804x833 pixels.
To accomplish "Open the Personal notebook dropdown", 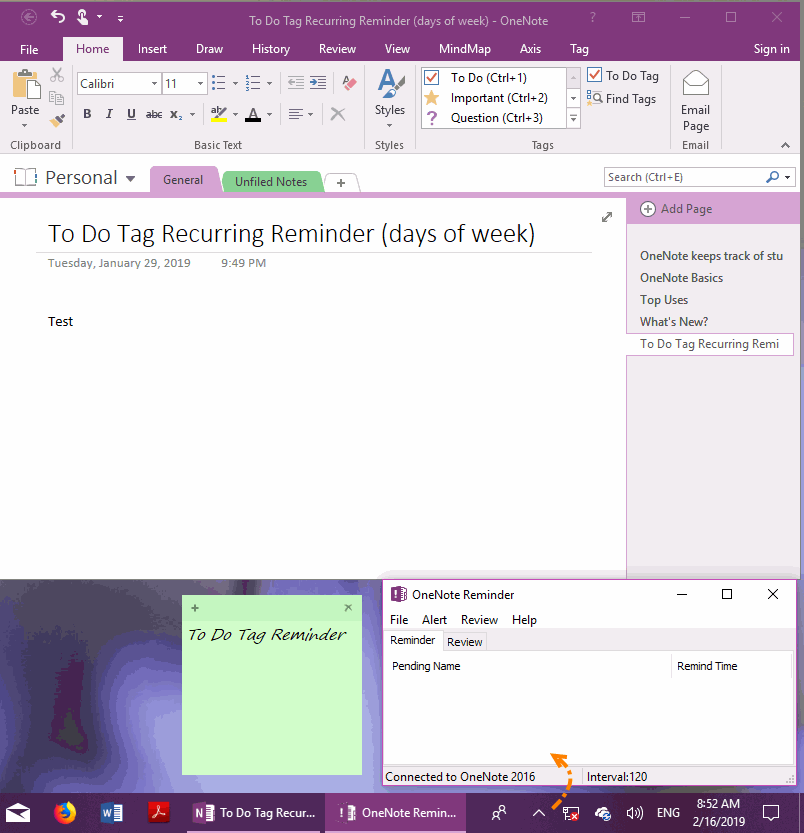I will (x=130, y=178).
